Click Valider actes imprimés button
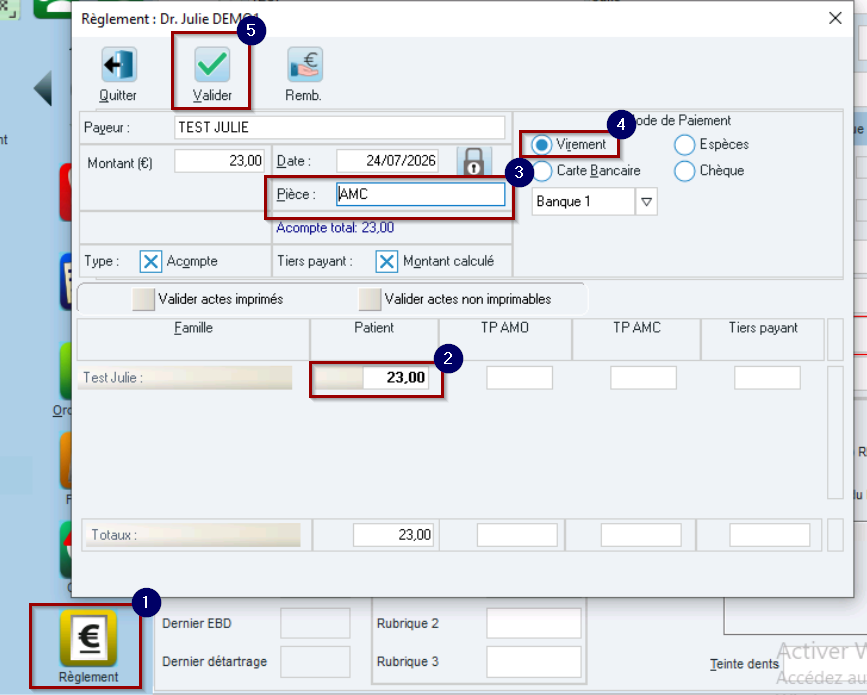 click(x=143, y=299)
